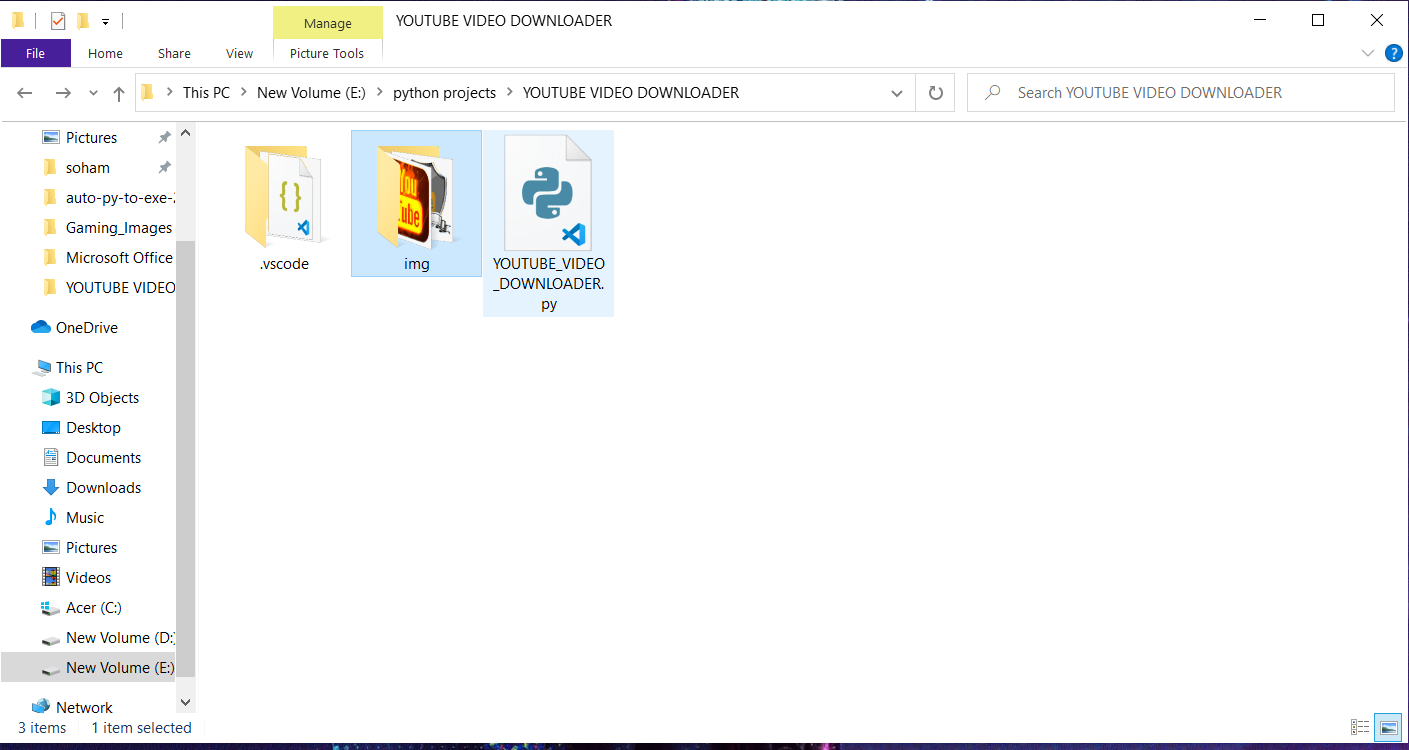Select the img folder thumbnail
The image size is (1409, 750).
click(416, 197)
